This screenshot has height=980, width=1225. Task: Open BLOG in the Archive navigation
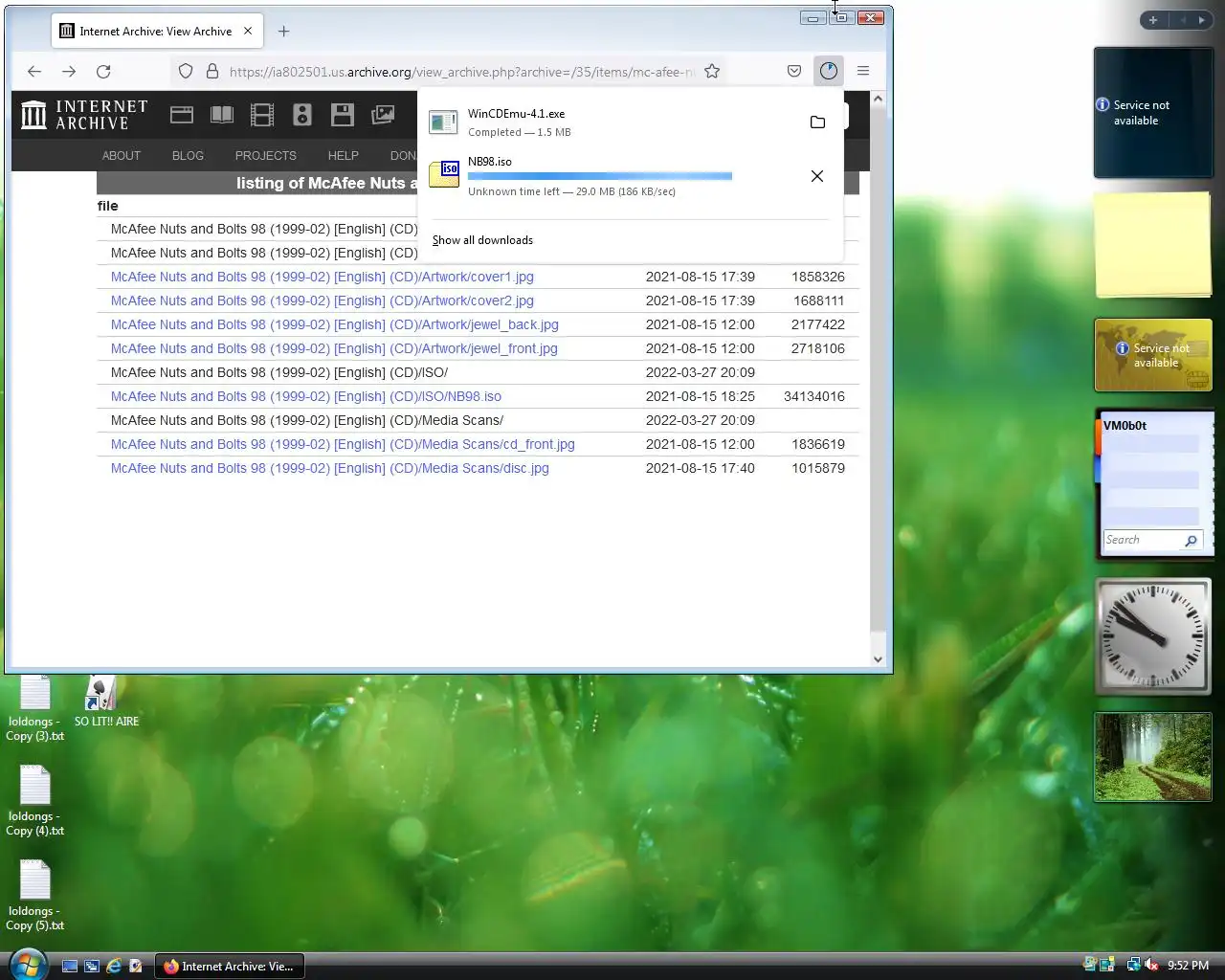coord(188,155)
